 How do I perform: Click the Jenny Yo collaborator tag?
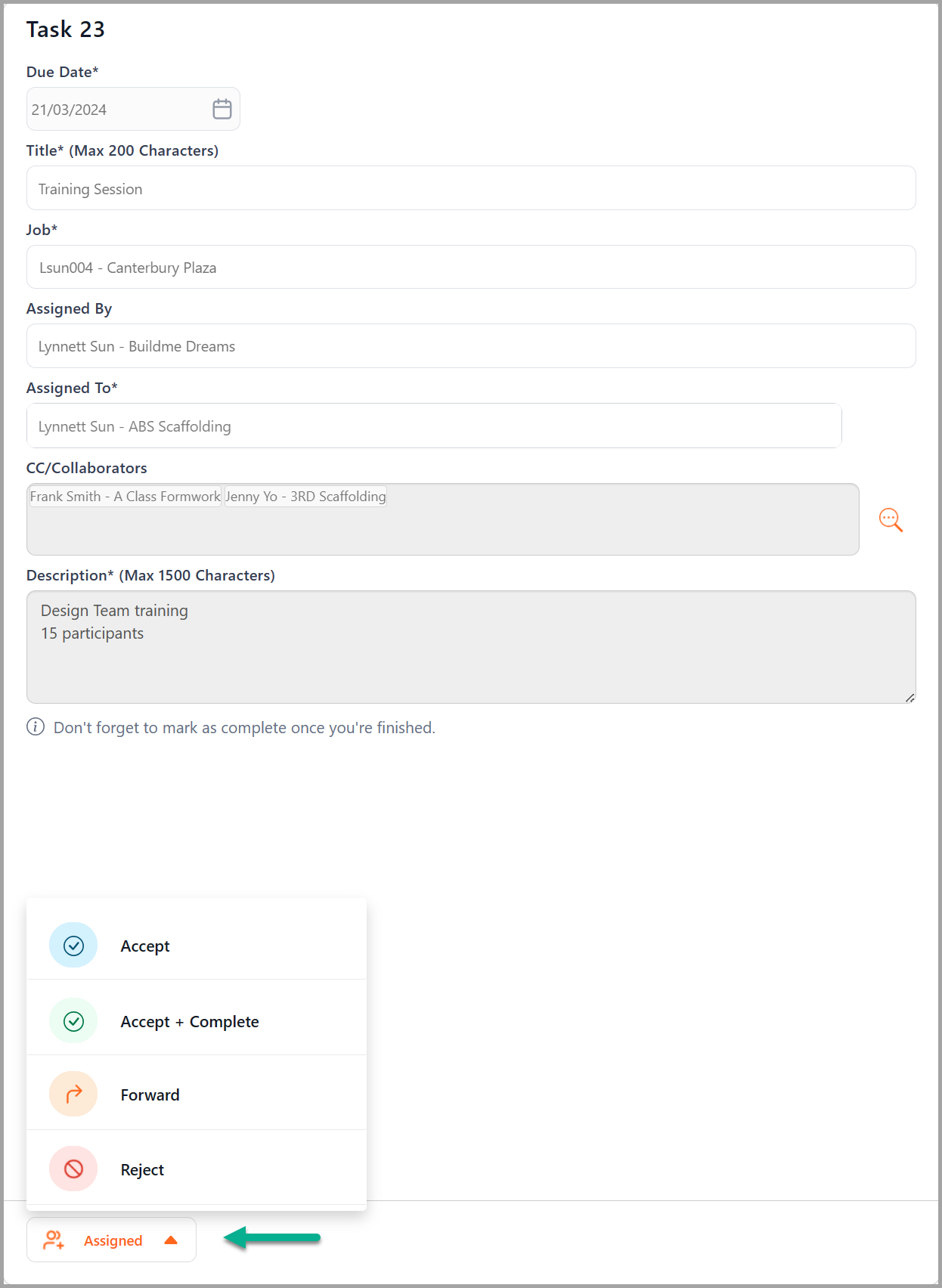click(305, 497)
